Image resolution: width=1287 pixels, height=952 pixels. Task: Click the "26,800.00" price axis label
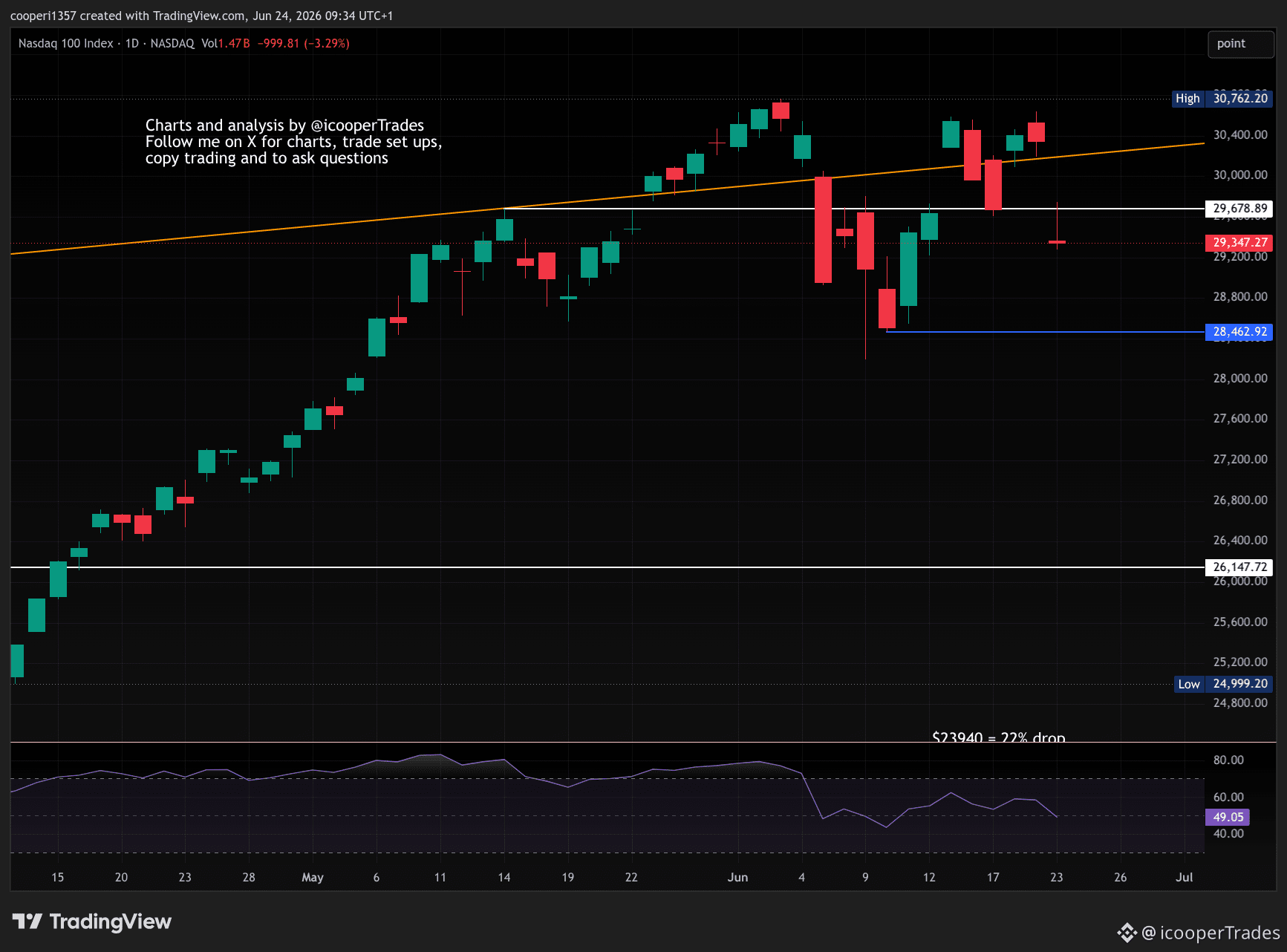point(1240,500)
